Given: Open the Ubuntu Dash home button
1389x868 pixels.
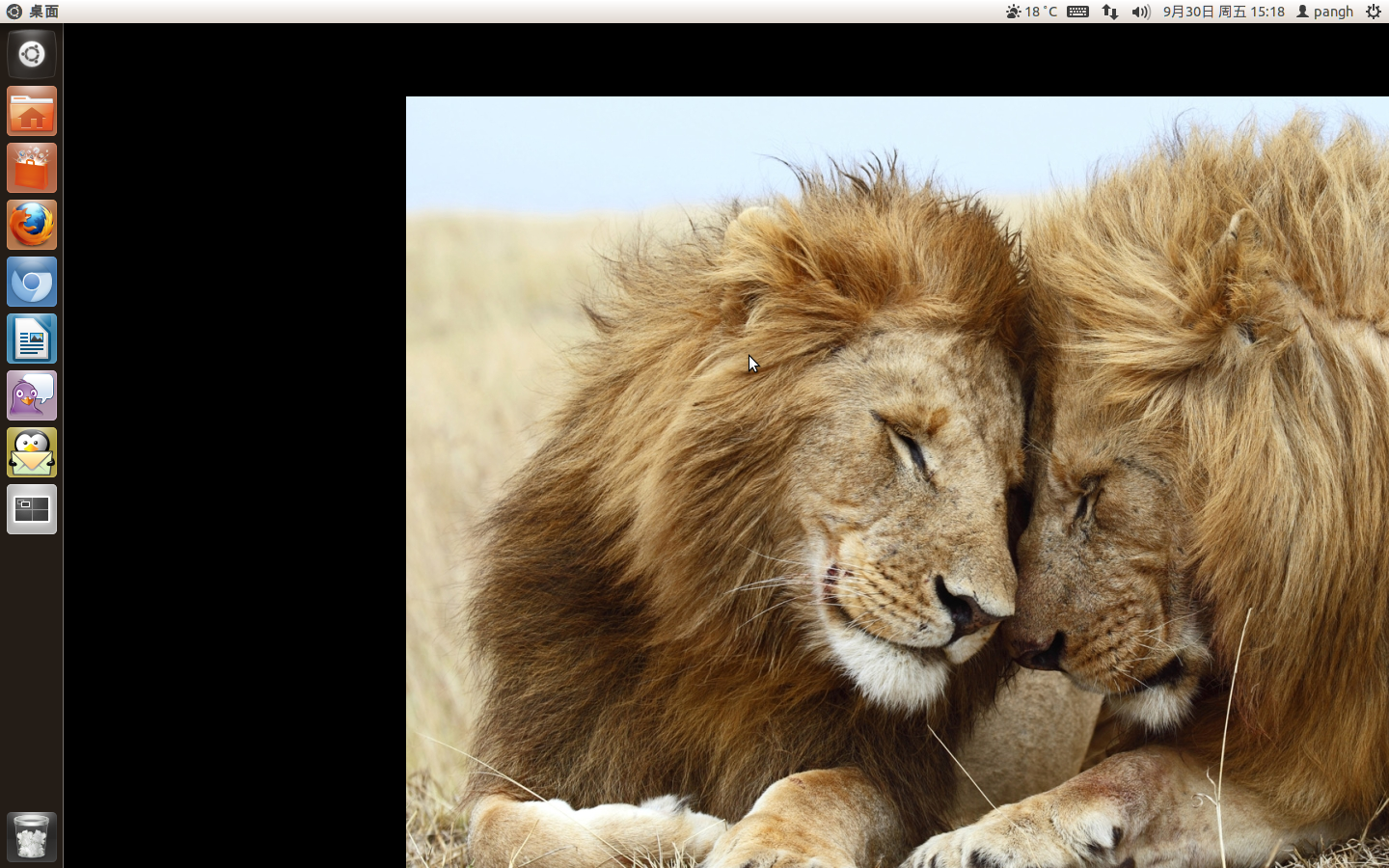Looking at the screenshot, I should 32,54.
